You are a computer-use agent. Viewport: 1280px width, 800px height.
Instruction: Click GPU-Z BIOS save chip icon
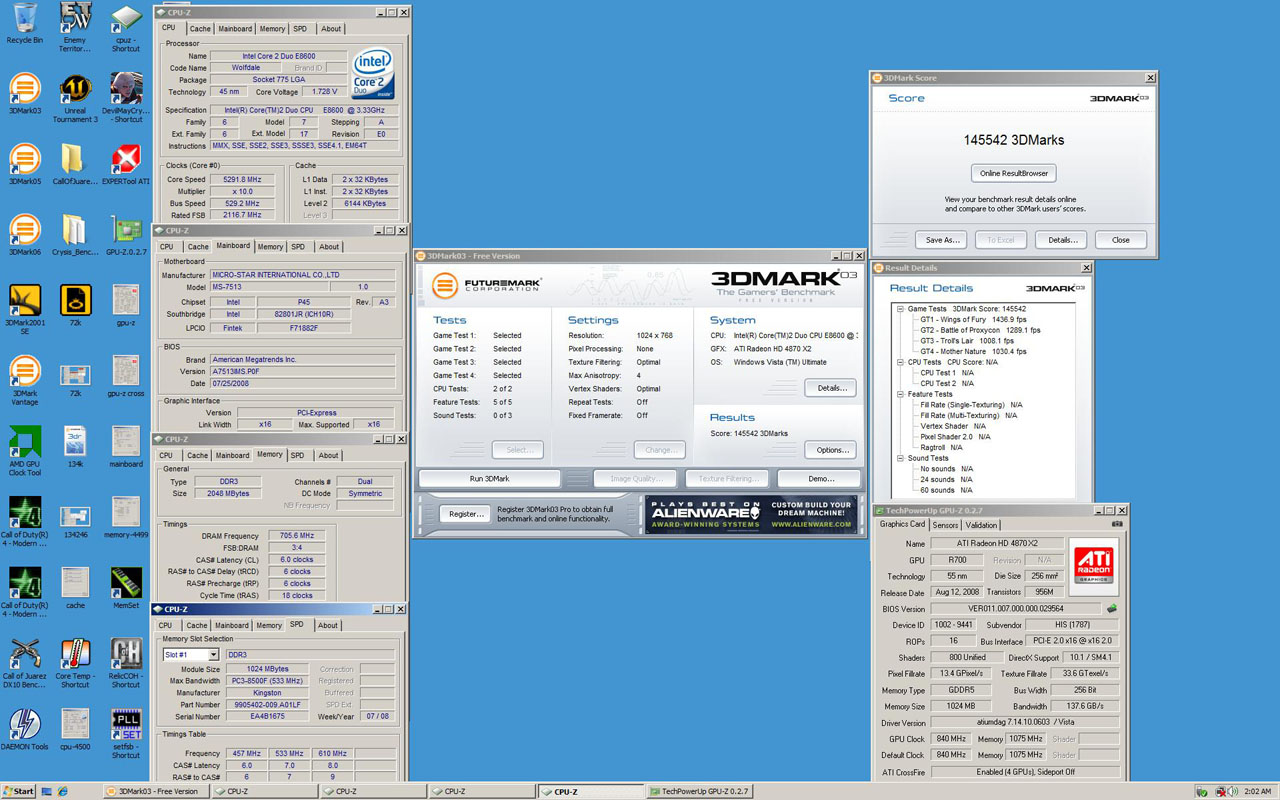tap(1112, 608)
